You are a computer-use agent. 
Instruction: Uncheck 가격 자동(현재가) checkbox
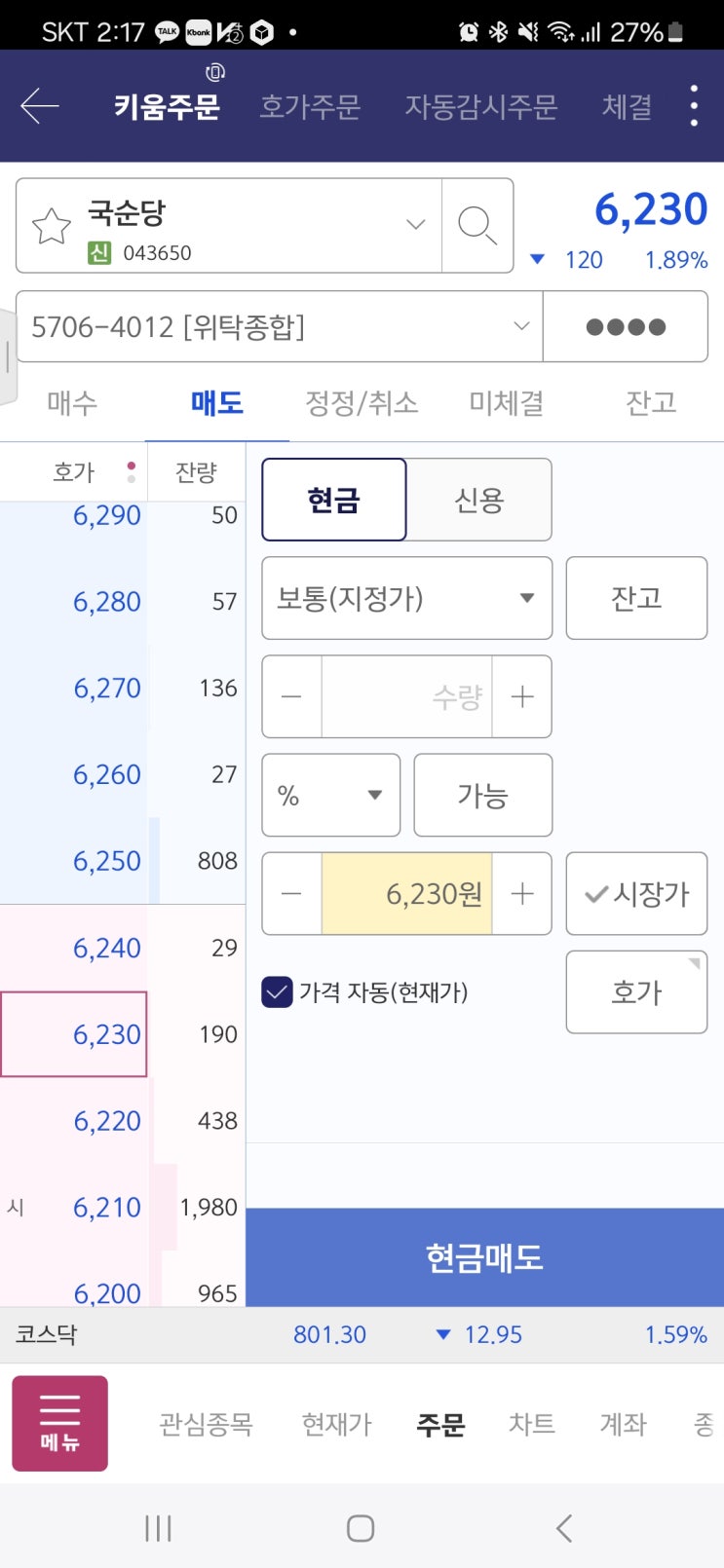pyautogui.click(x=277, y=992)
